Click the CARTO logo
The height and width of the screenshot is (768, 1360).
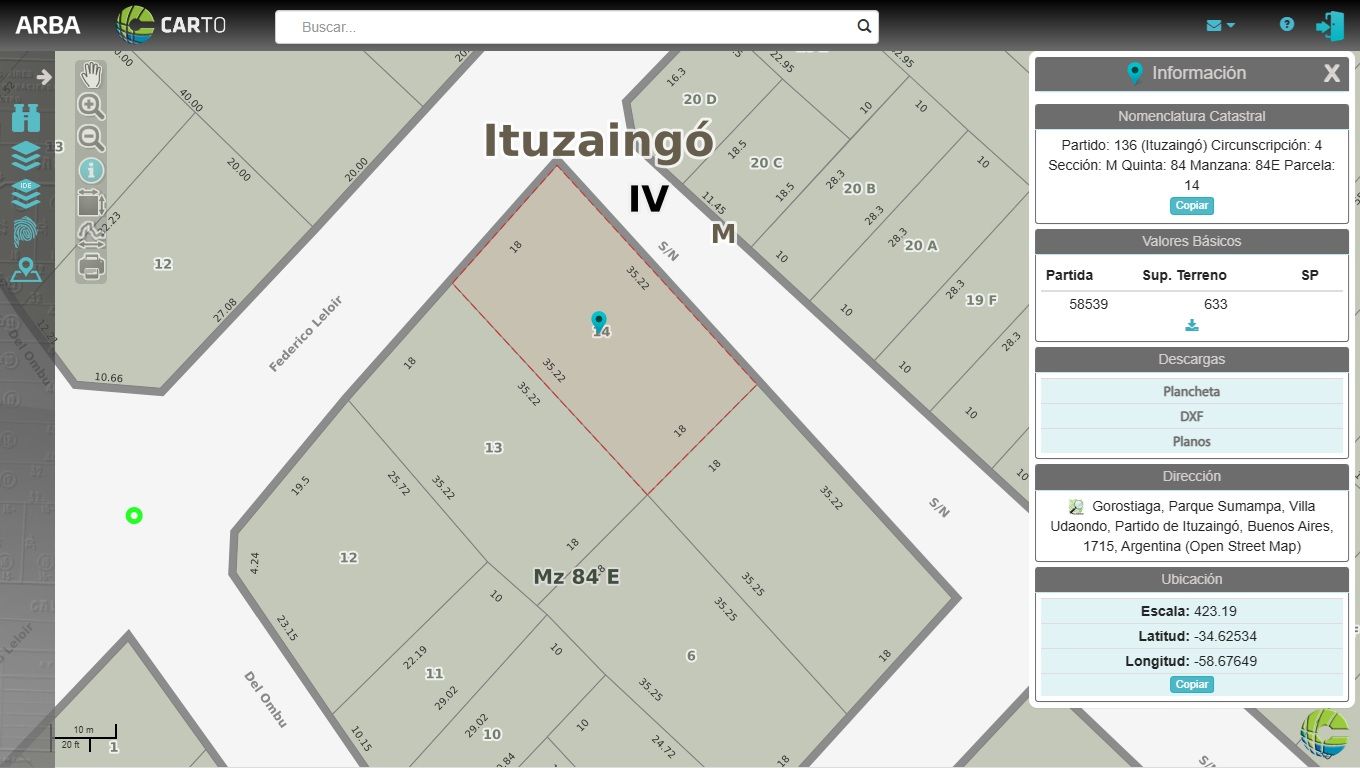coord(170,25)
